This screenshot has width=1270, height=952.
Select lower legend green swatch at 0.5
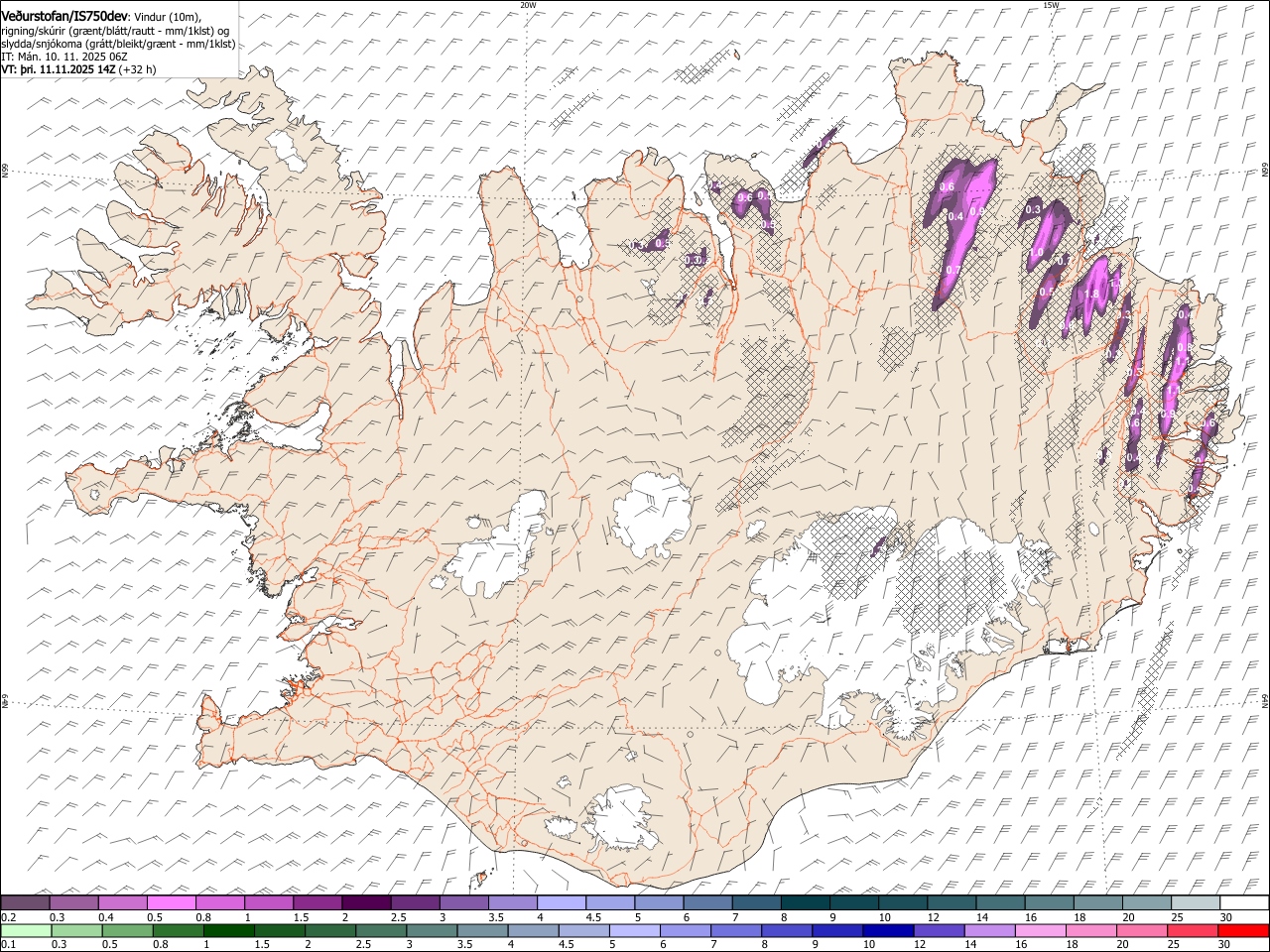click(127, 931)
